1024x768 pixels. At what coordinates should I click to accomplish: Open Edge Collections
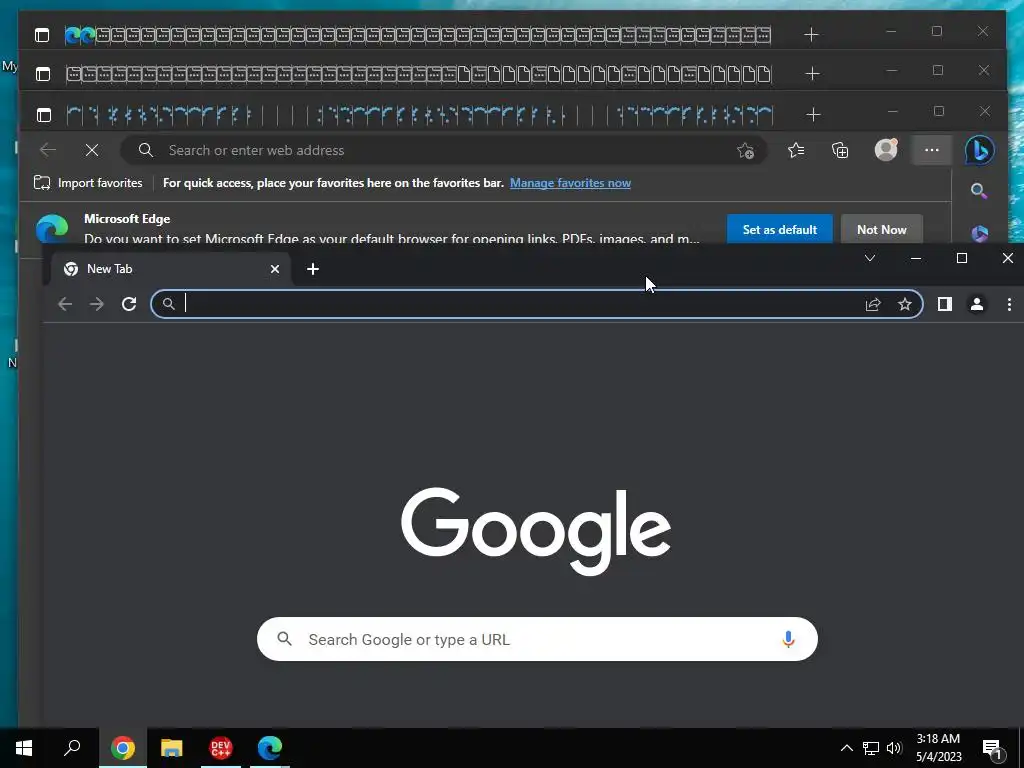pos(840,151)
